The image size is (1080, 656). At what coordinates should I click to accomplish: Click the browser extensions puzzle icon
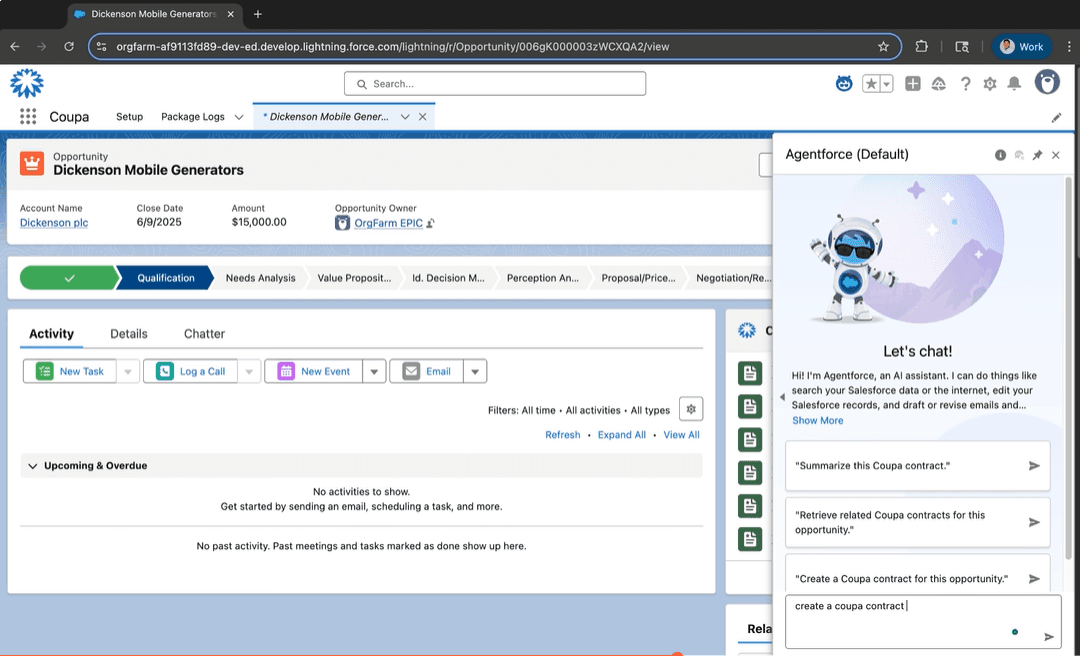click(922, 47)
